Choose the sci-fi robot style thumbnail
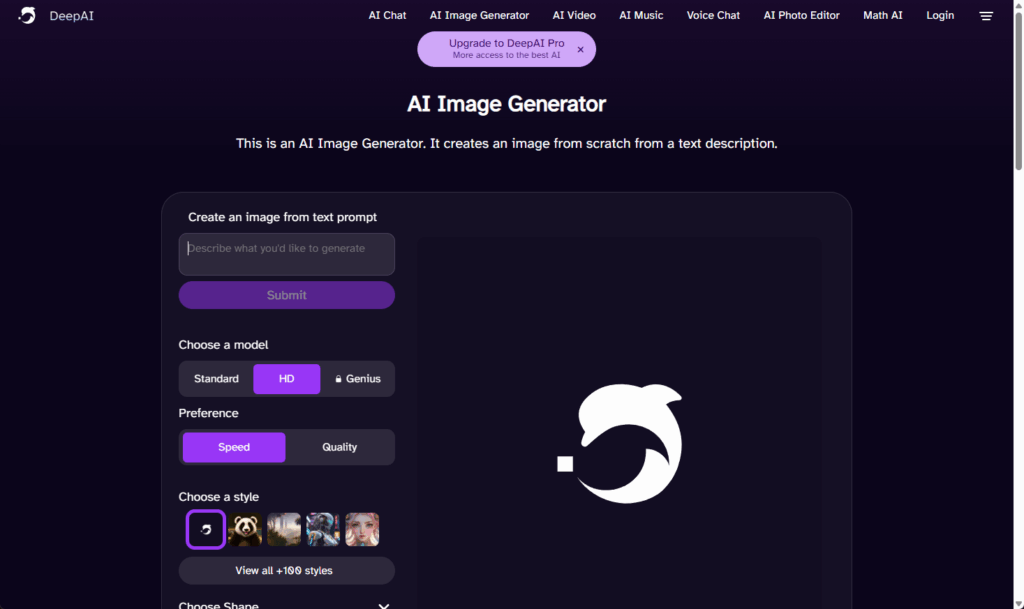Viewport: 1024px width, 609px height. tap(323, 529)
